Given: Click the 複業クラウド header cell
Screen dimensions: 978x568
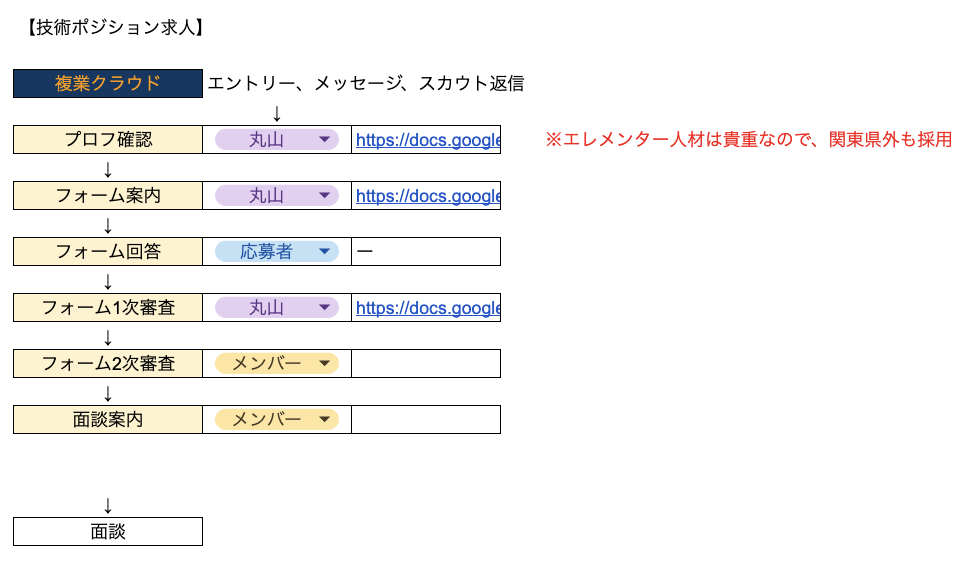Looking at the screenshot, I should pyautogui.click(x=108, y=84).
